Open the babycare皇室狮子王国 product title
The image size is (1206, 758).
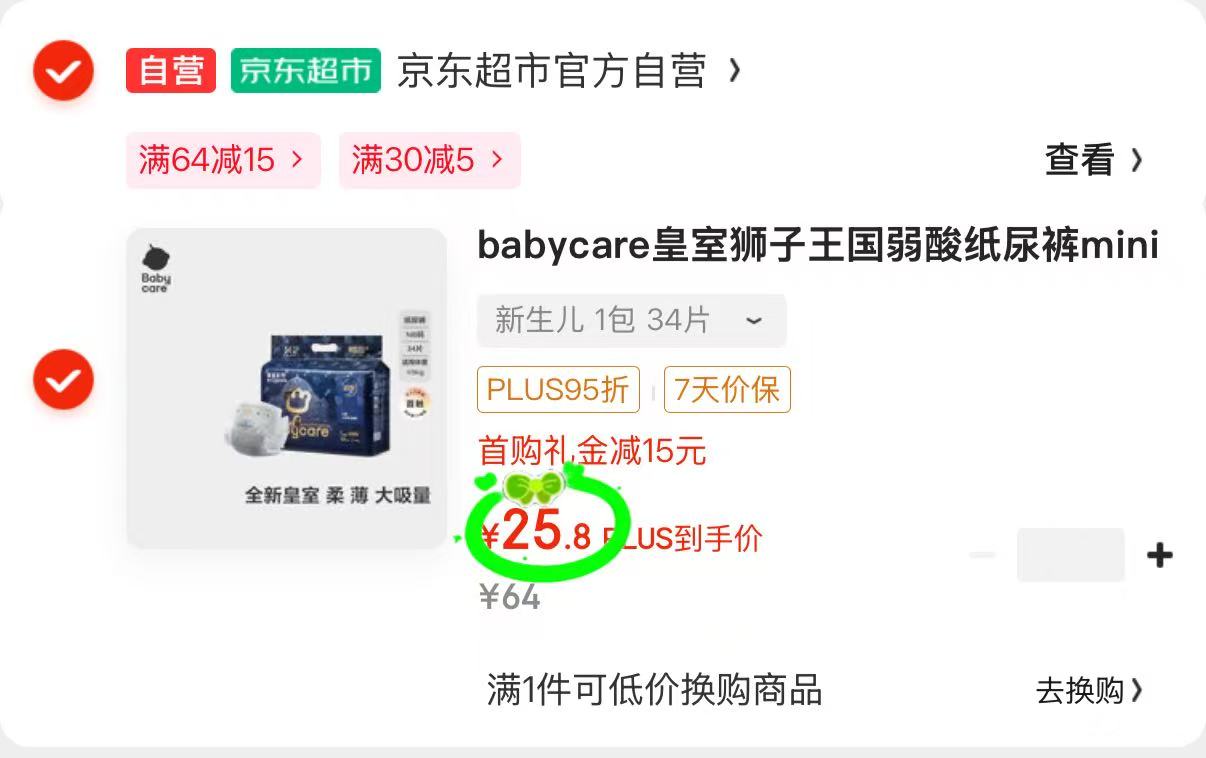pyautogui.click(x=818, y=246)
